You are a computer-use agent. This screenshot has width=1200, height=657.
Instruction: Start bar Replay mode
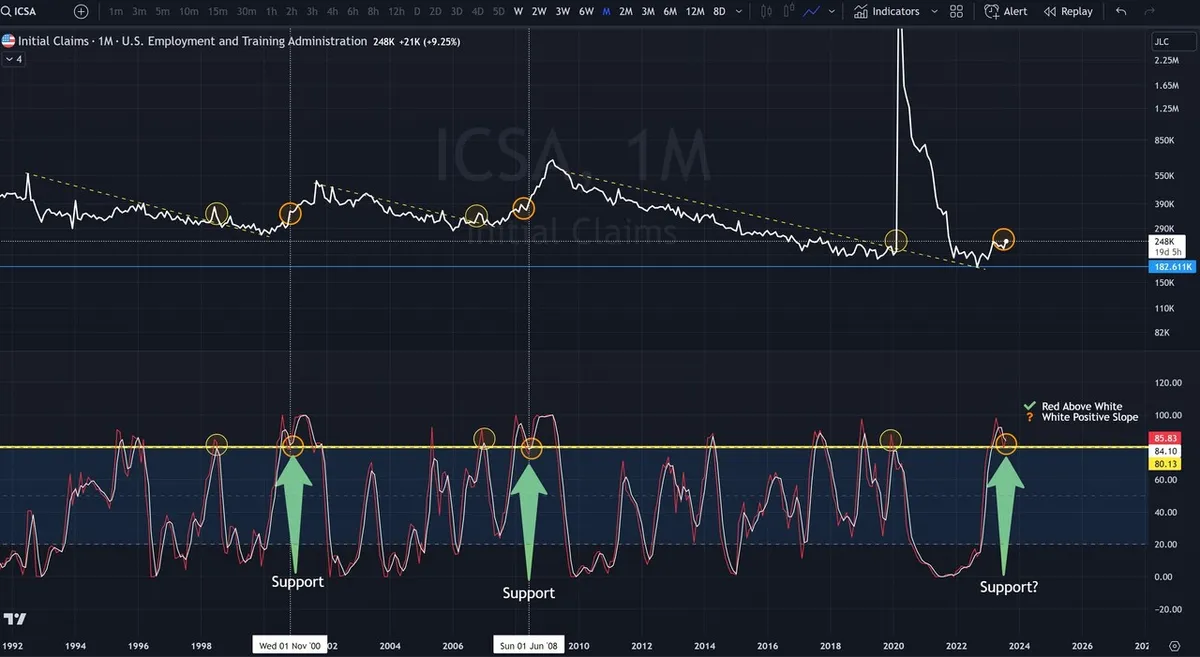tap(1068, 11)
